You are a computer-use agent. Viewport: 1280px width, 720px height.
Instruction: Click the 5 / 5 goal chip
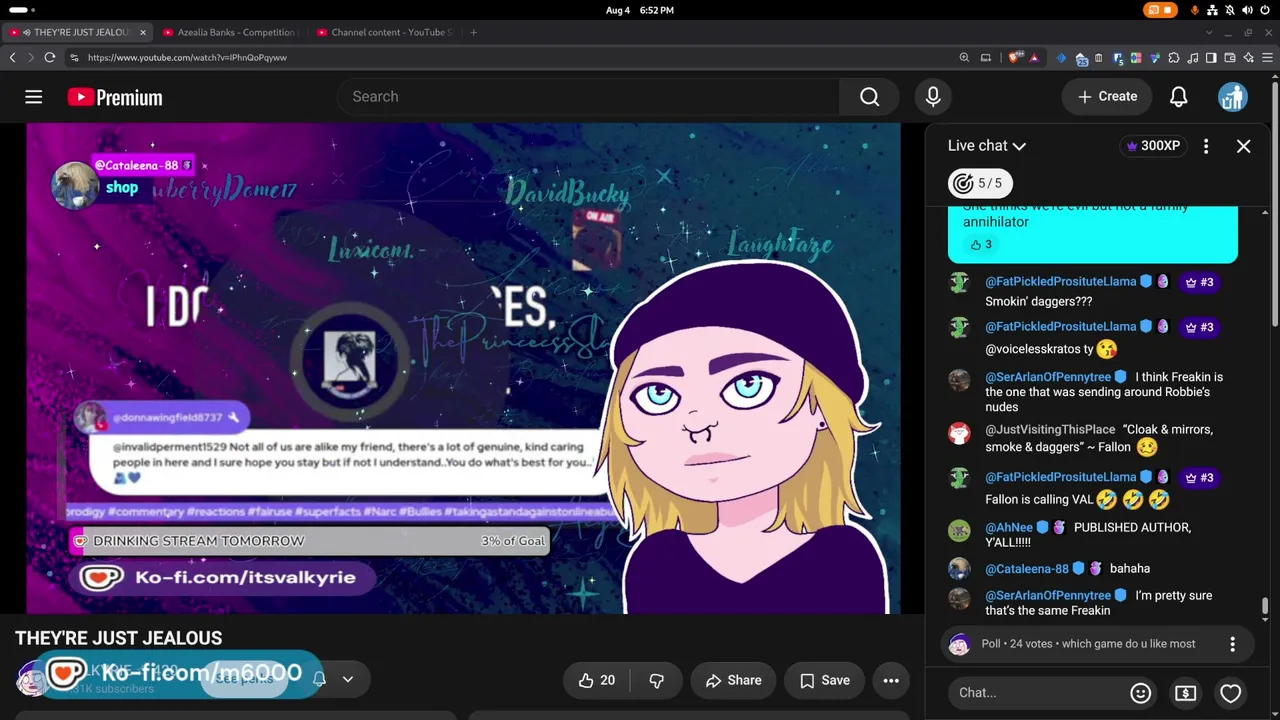[980, 183]
